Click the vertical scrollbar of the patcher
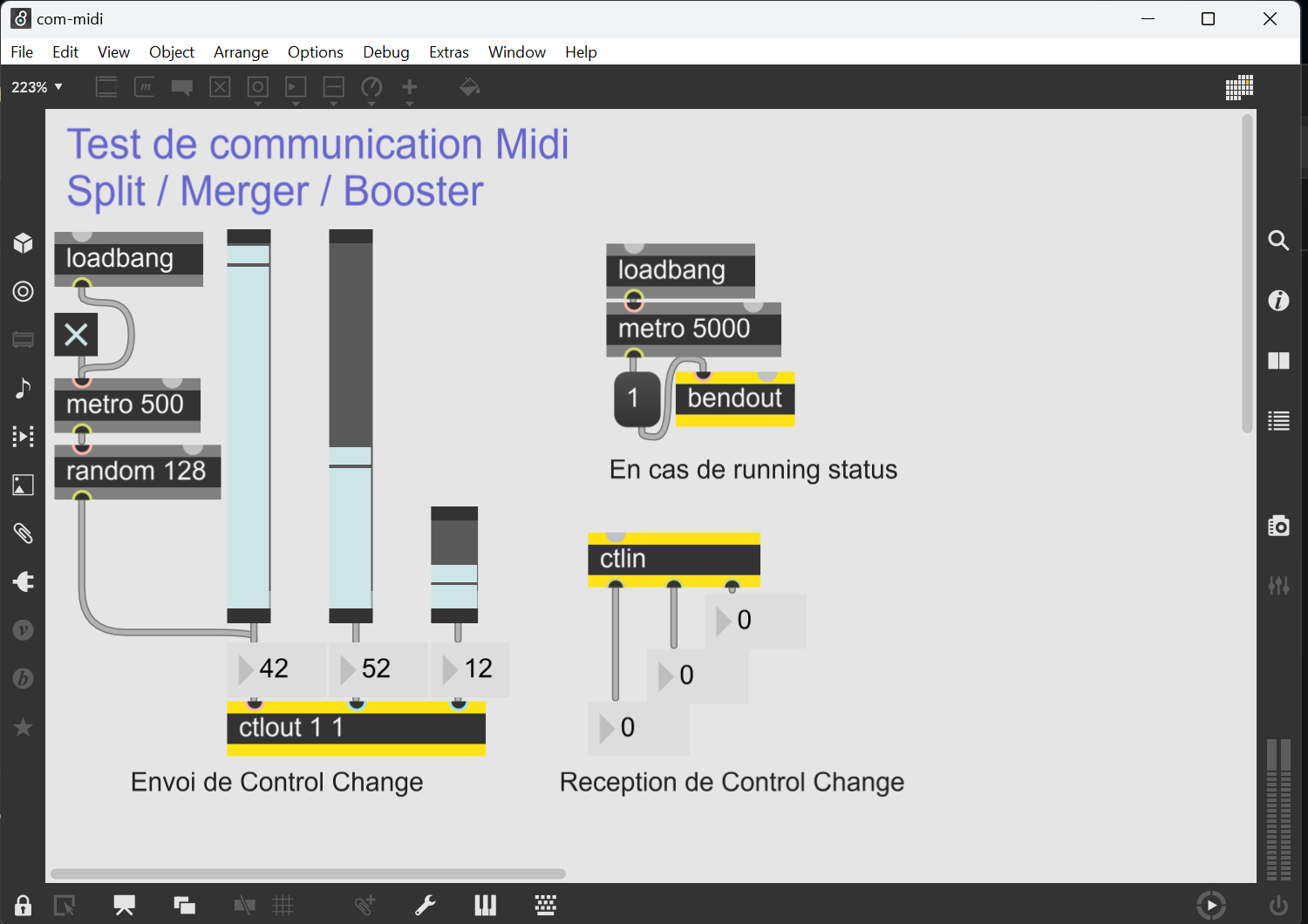1308x924 pixels. pos(1247,274)
